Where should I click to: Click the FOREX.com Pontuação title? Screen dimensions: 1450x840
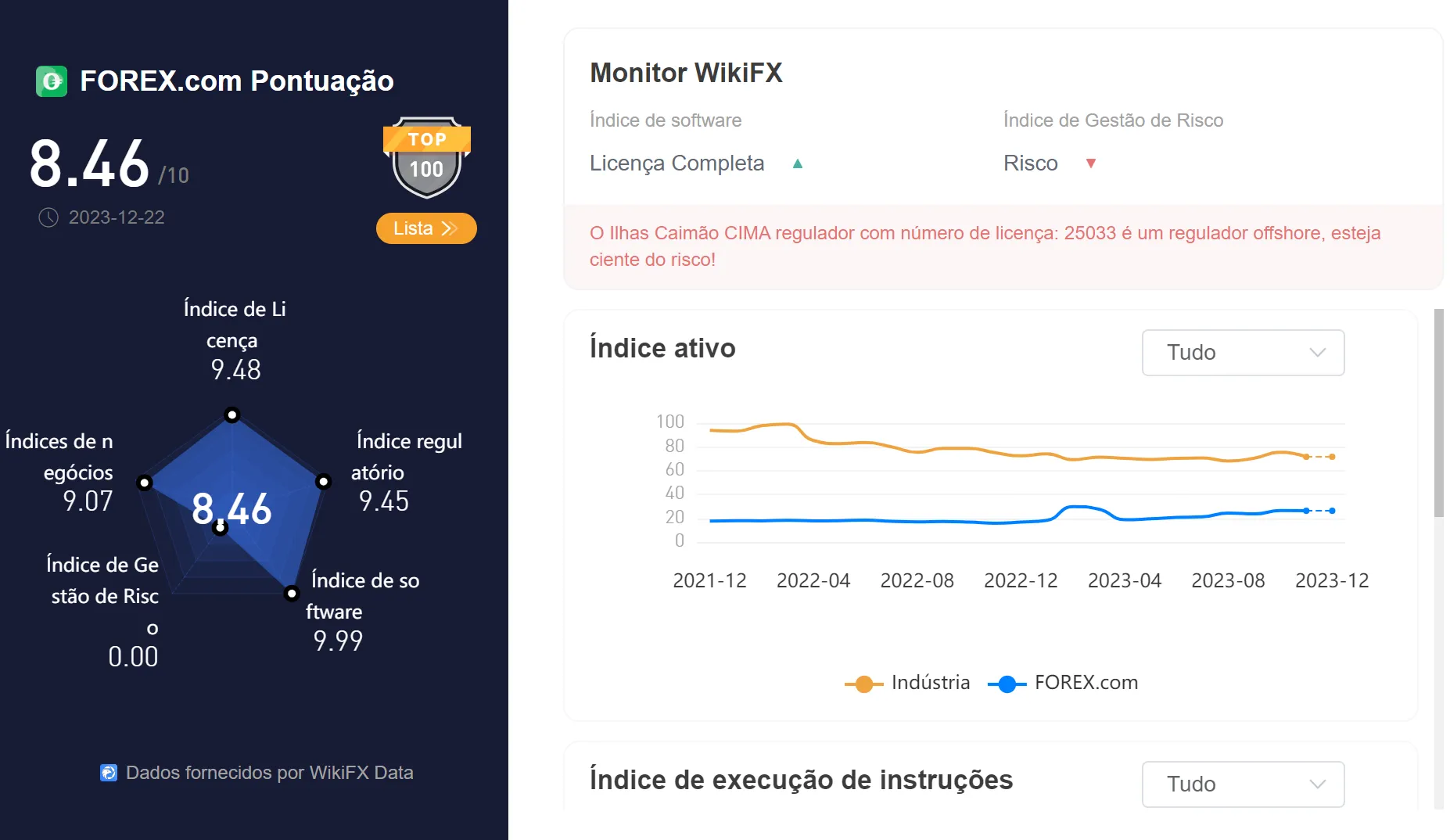(237, 81)
